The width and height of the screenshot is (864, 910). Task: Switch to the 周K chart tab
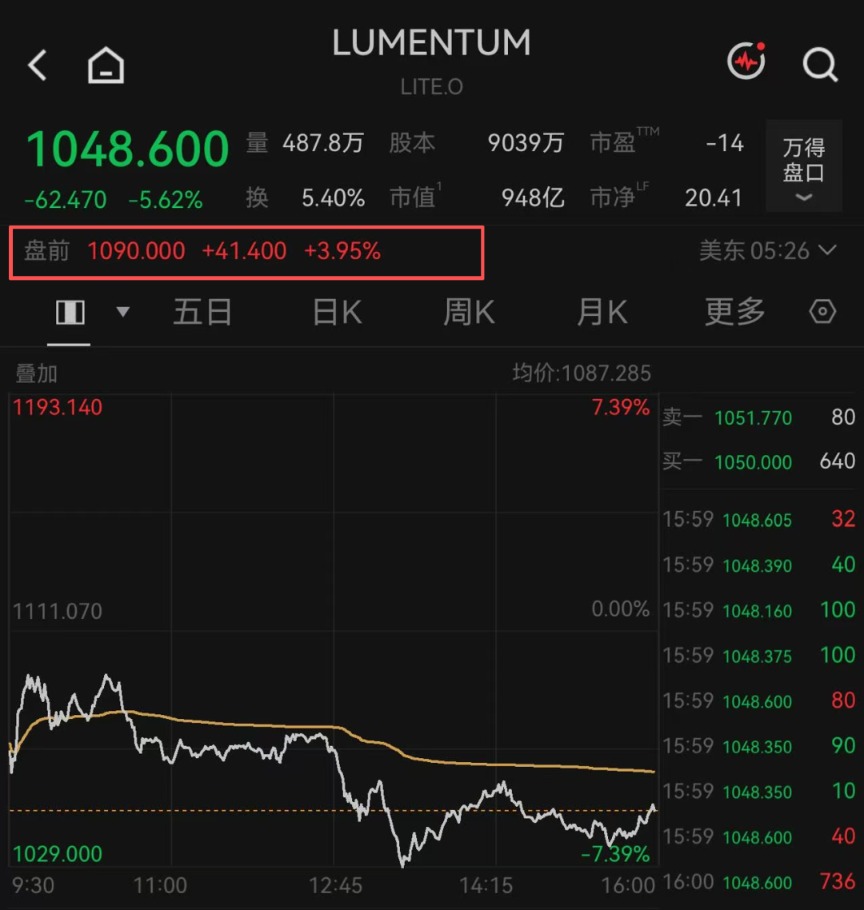(x=469, y=312)
